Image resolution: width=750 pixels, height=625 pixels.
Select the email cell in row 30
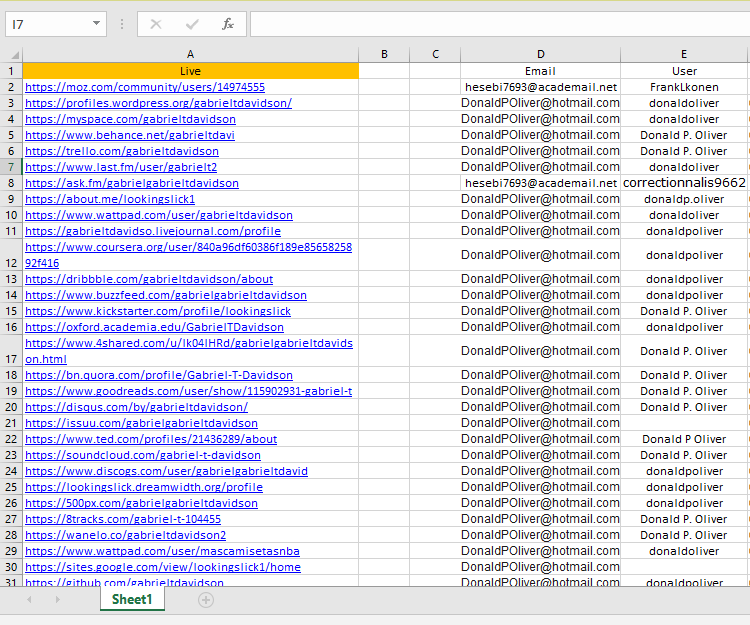tap(540, 567)
